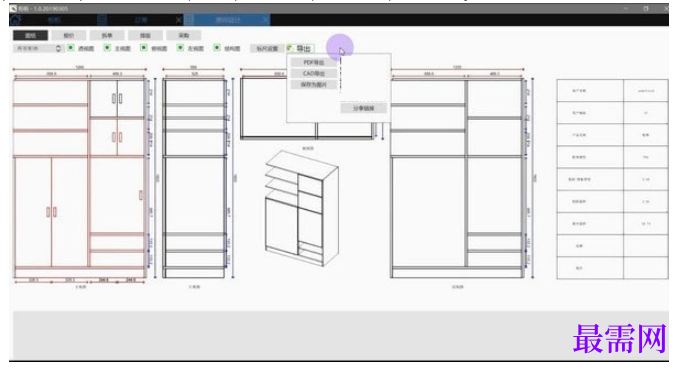Click the 分享链接 button
The image size is (685, 370).
(363, 108)
